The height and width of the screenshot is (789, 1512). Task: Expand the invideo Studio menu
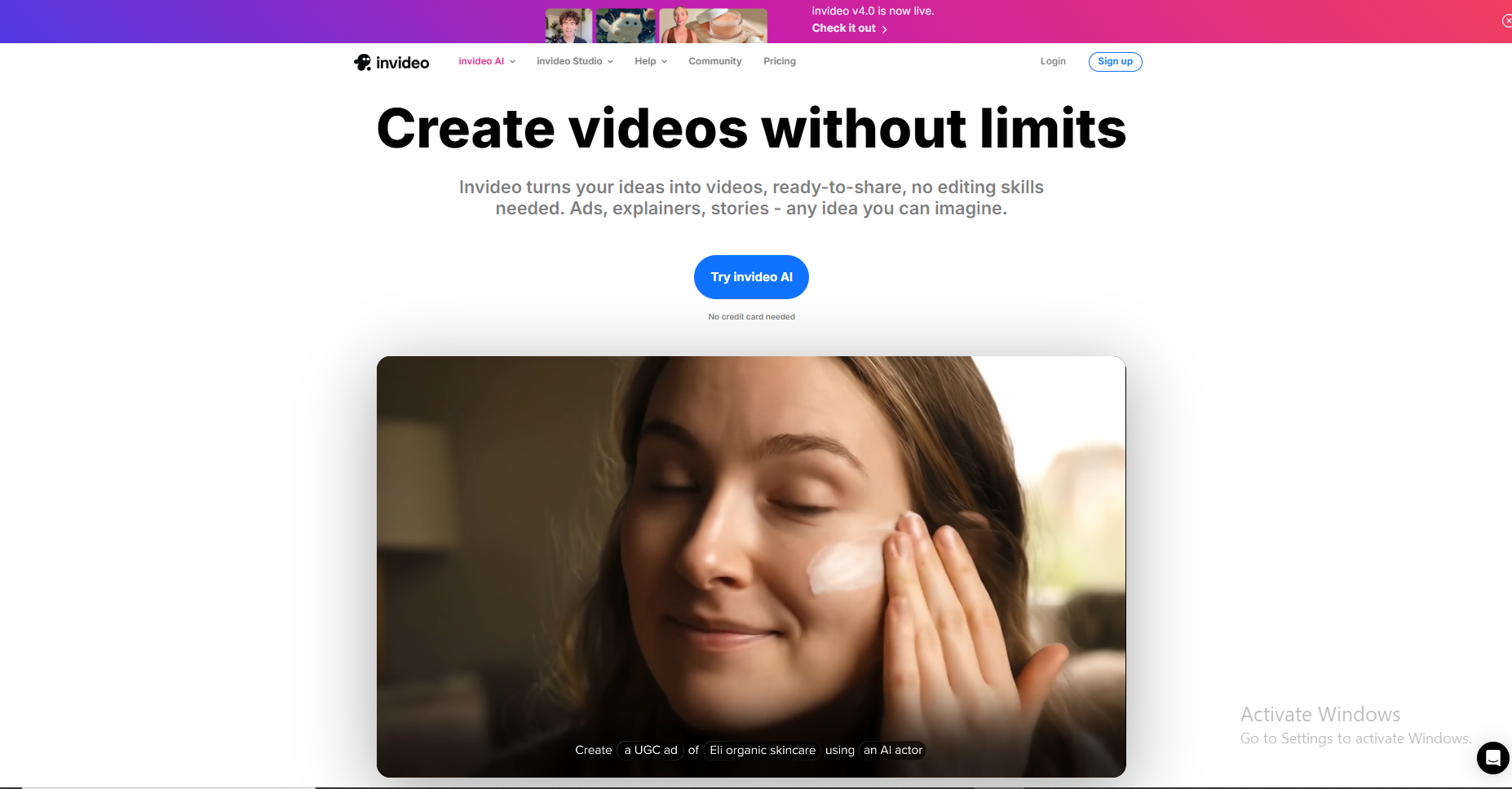(575, 61)
